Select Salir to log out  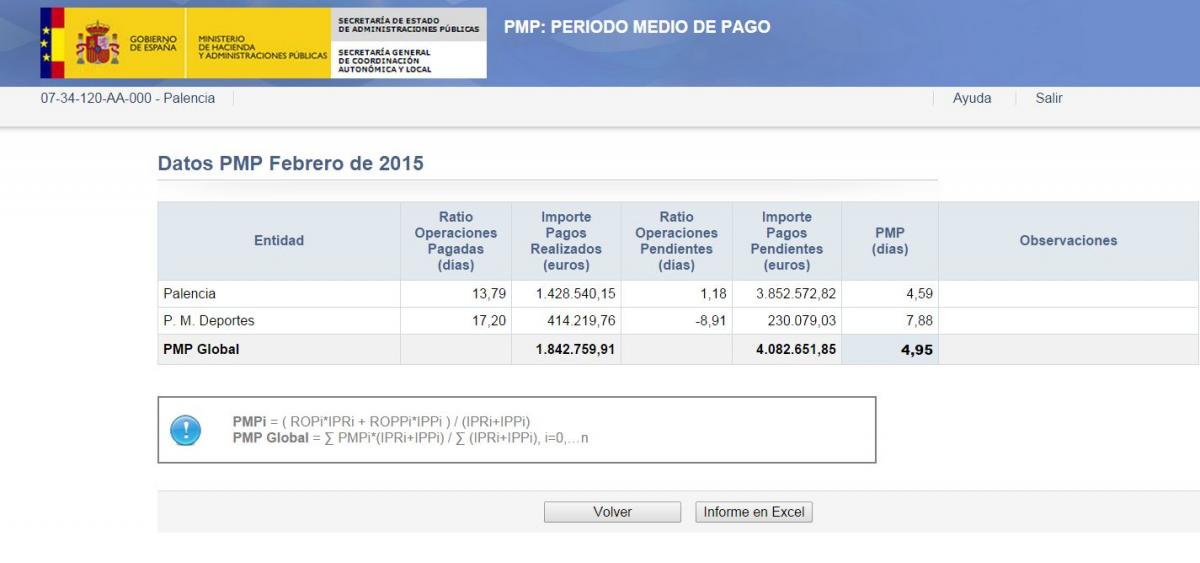[x=1048, y=98]
